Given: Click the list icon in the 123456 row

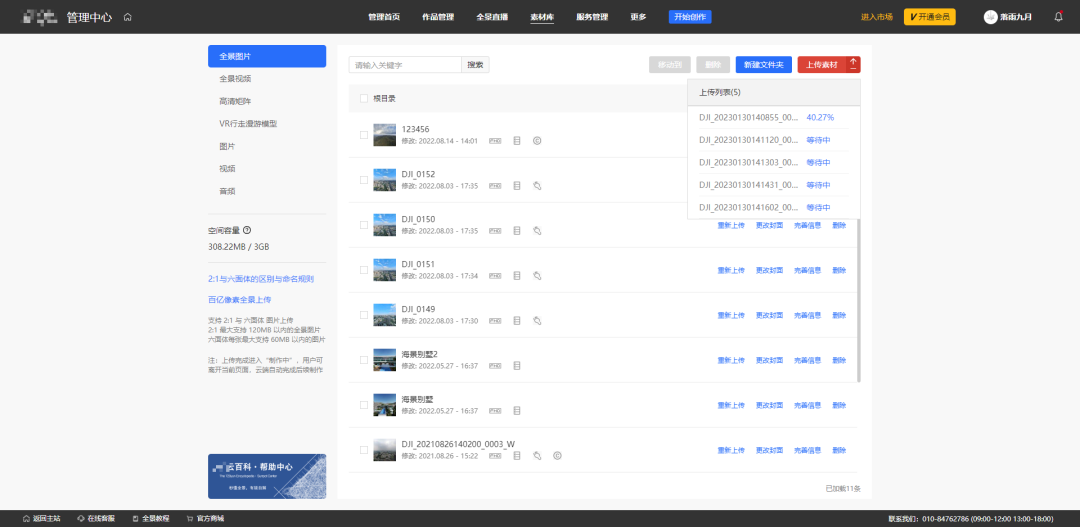Looking at the screenshot, I should pos(517,141).
